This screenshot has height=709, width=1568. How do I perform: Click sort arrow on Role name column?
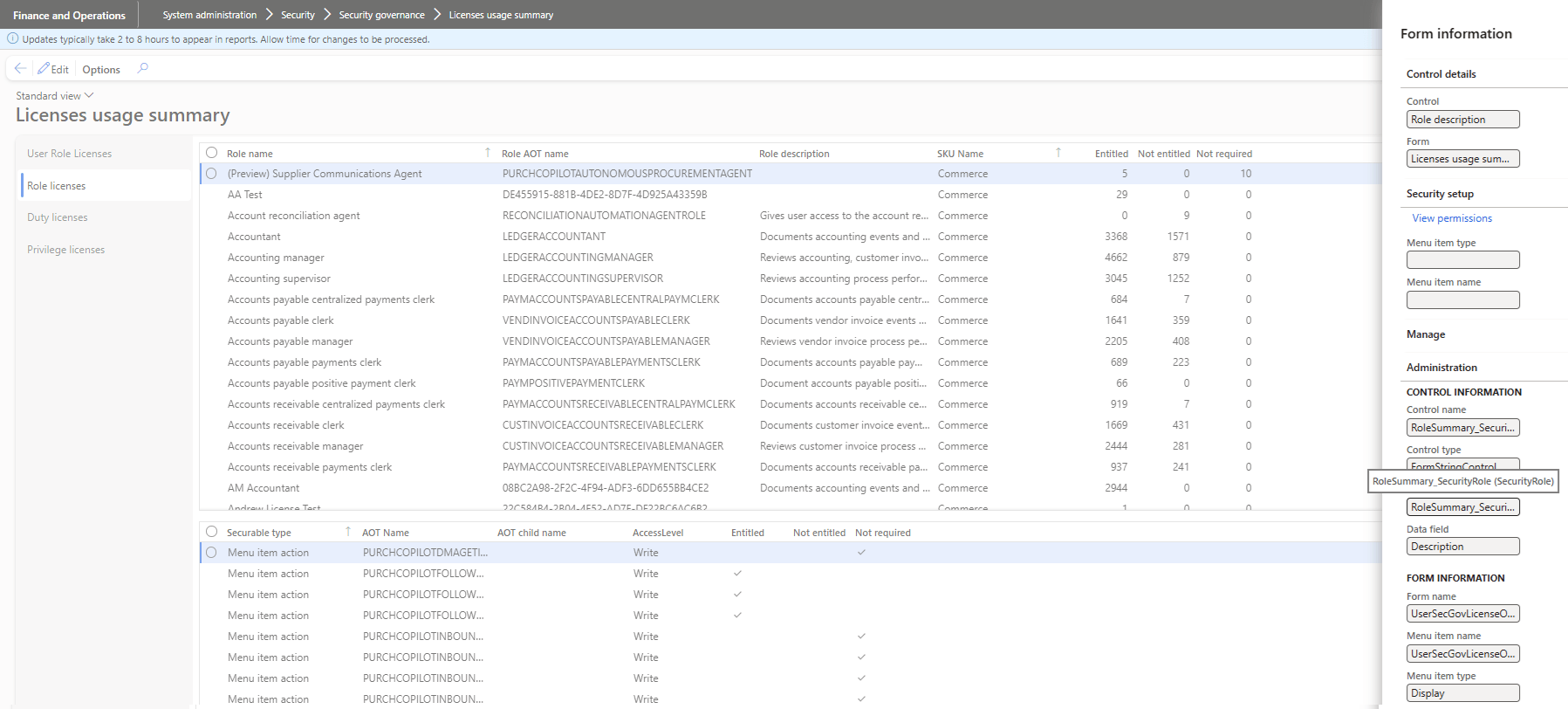488,153
